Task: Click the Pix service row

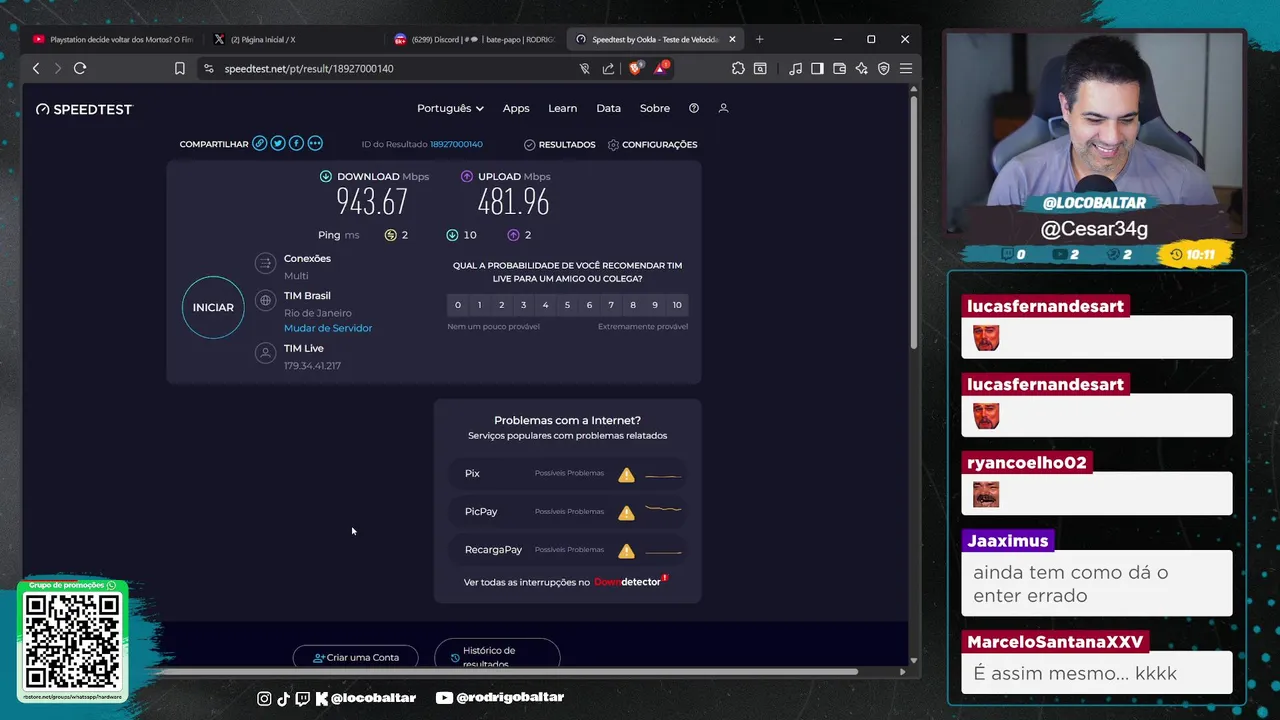Action: [568, 474]
